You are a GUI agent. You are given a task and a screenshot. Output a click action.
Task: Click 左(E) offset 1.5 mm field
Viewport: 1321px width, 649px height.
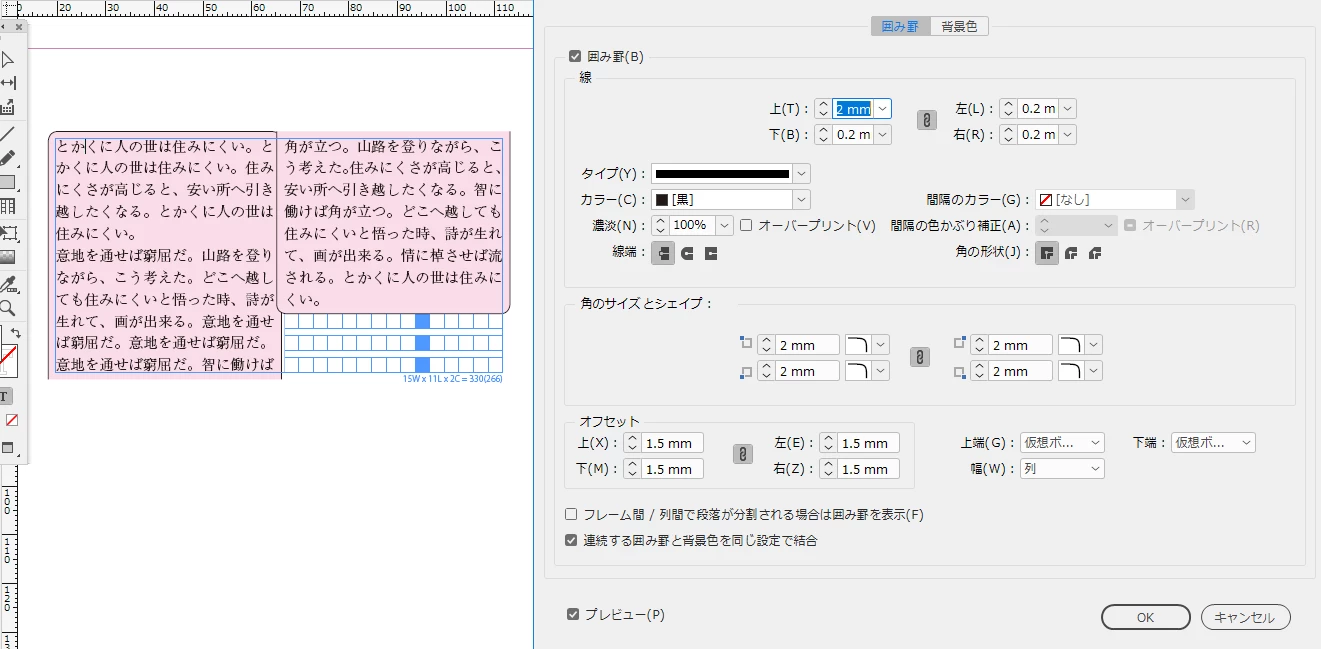point(868,443)
